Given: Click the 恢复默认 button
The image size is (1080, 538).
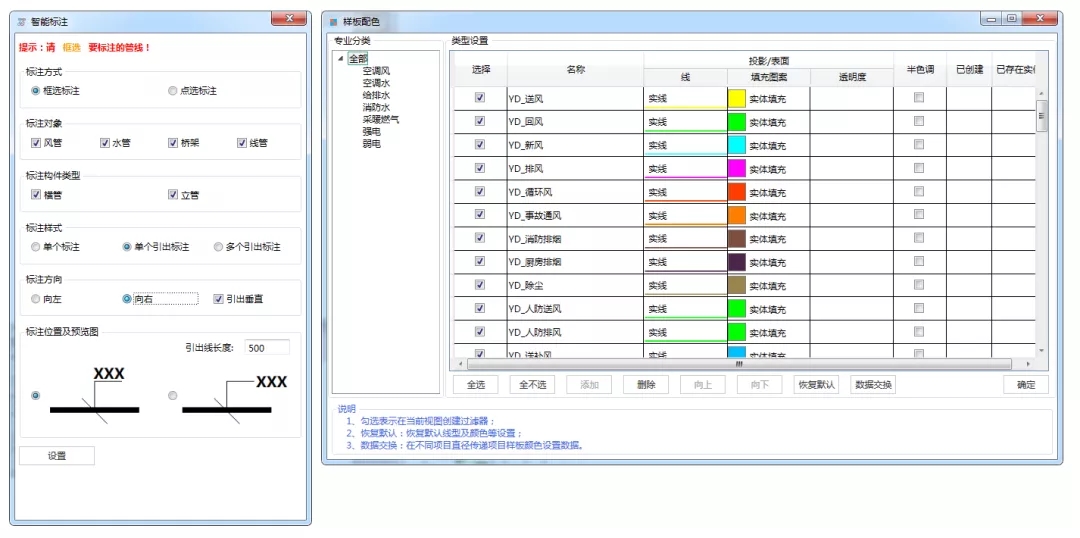Looking at the screenshot, I should coord(816,385).
